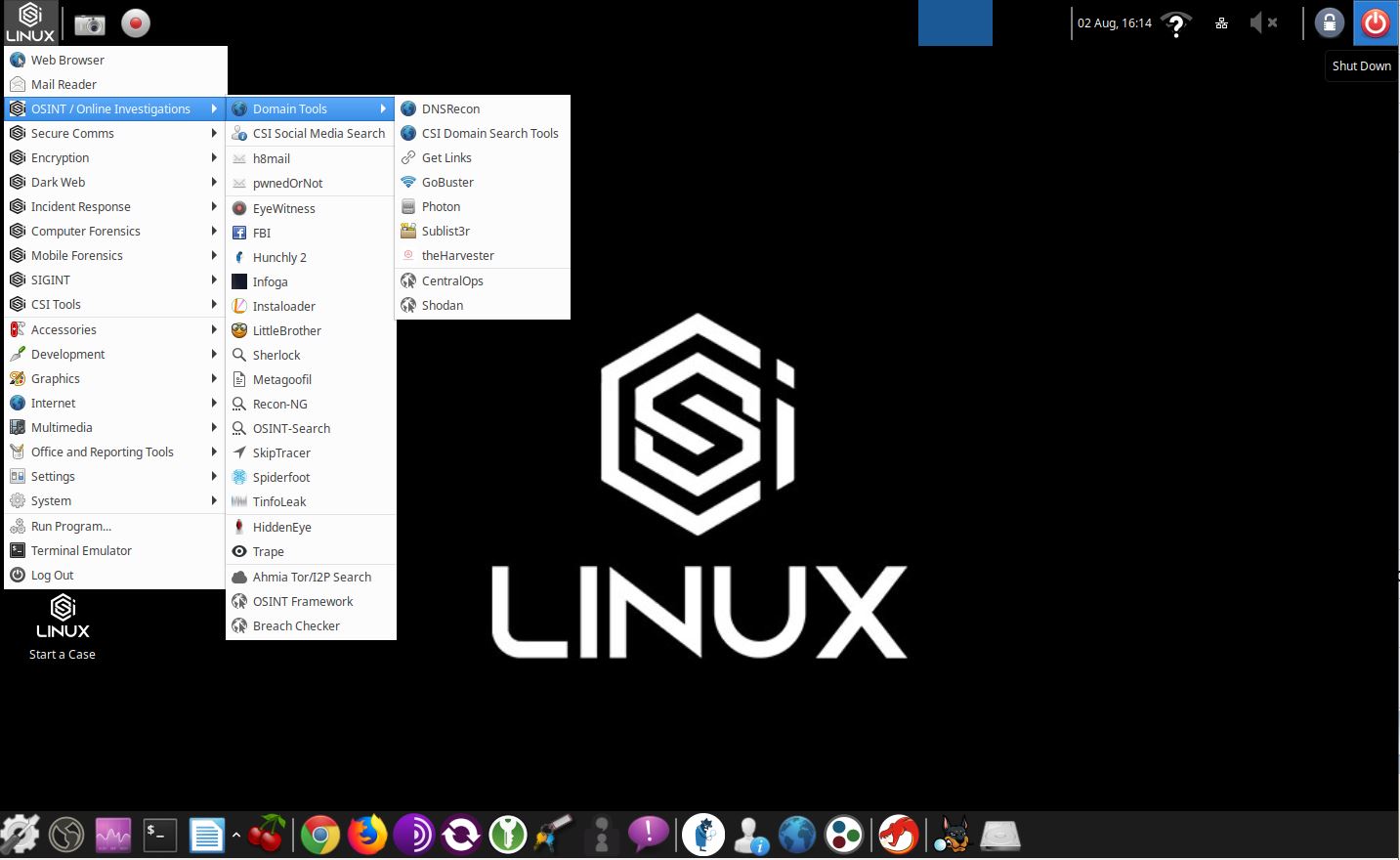Open the Development category
Viewport: 1400px width, 860px height.
115,354
